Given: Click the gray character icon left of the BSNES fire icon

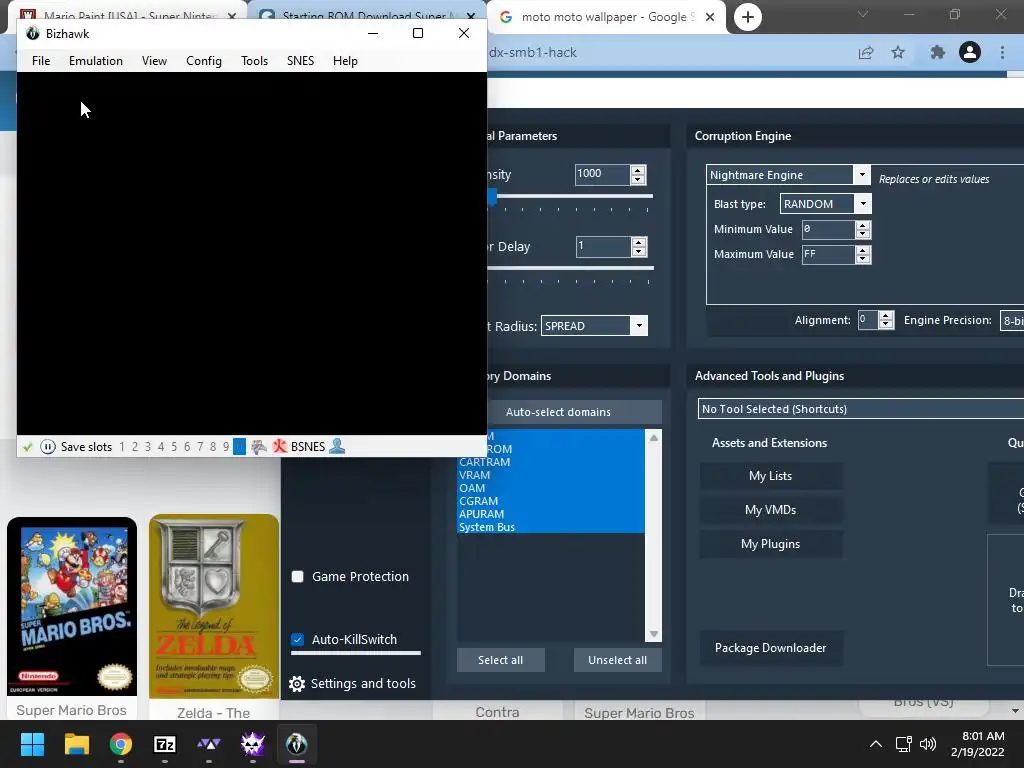Looking at the screenshot, I should click(x=259, y=447).
